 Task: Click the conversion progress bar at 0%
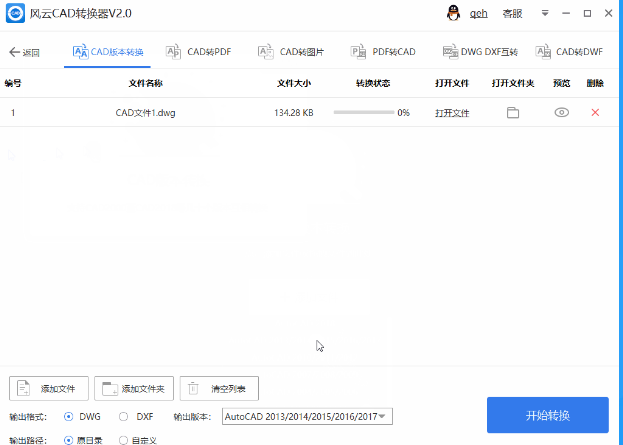pyautogui.click(x=364, y=112)
